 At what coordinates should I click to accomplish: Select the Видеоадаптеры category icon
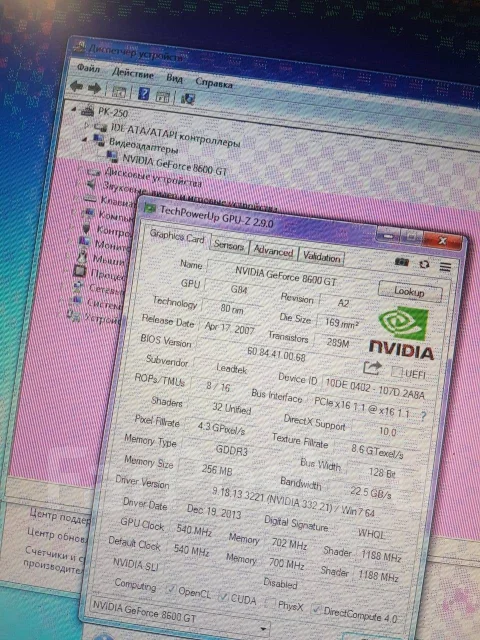pos(99,140)
